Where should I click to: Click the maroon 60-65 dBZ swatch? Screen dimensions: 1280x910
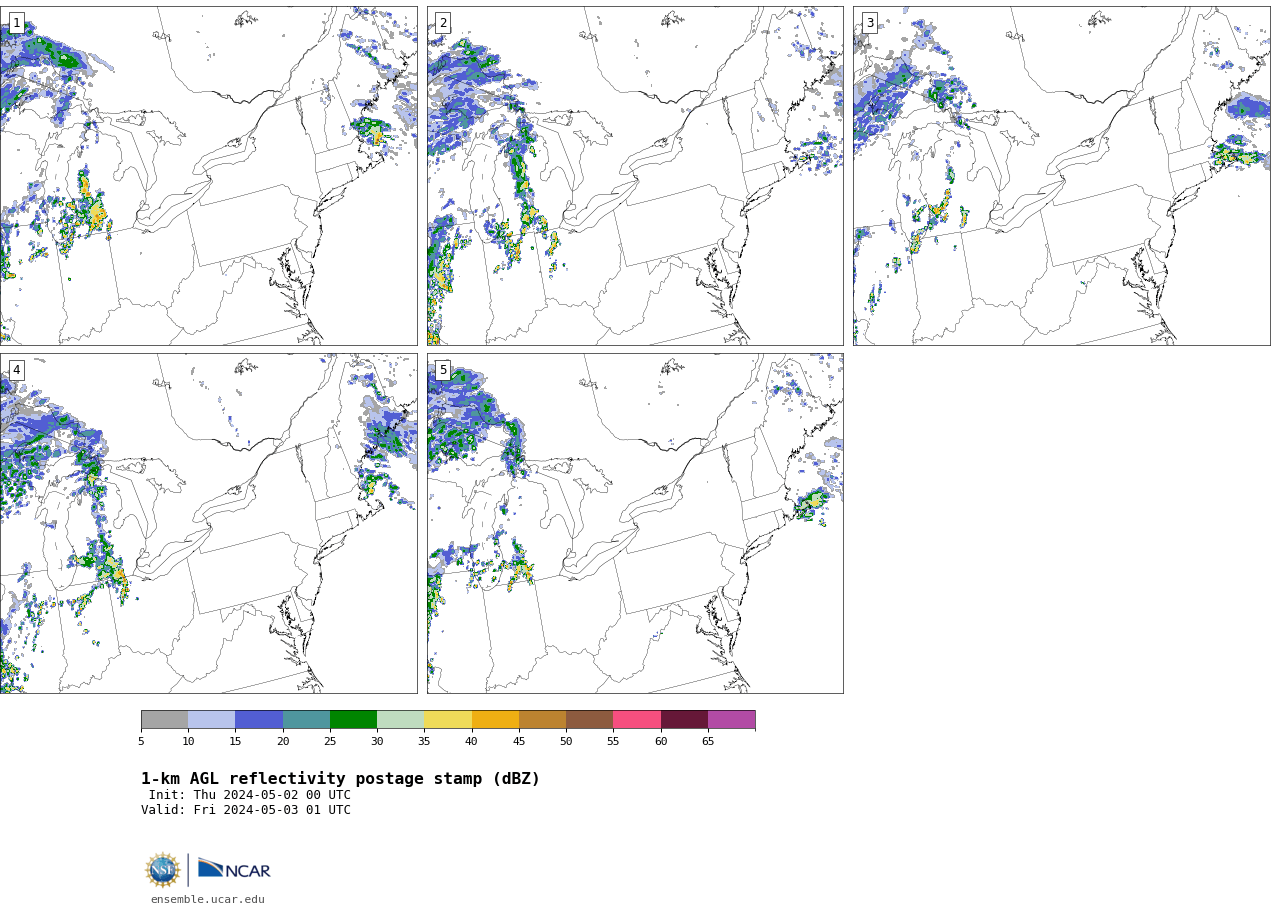(x=684, y=720)
